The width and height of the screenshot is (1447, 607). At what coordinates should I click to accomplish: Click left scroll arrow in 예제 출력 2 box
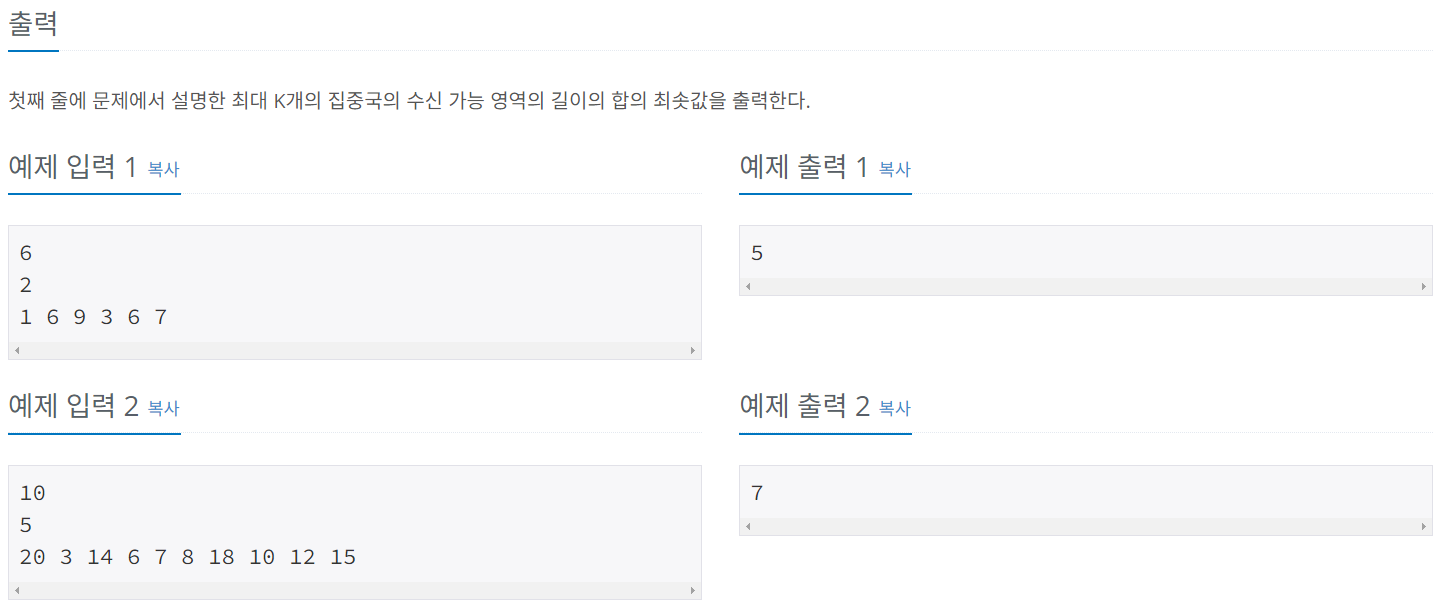(748, 527)
